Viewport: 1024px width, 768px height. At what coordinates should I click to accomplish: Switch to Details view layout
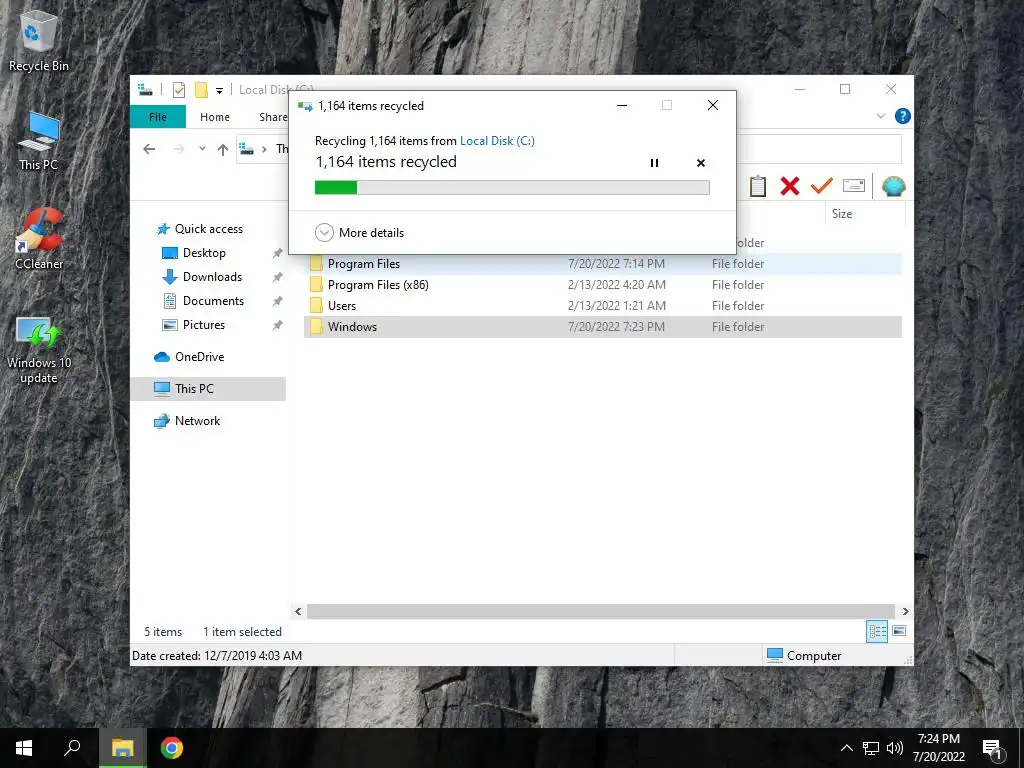[876, 631]
